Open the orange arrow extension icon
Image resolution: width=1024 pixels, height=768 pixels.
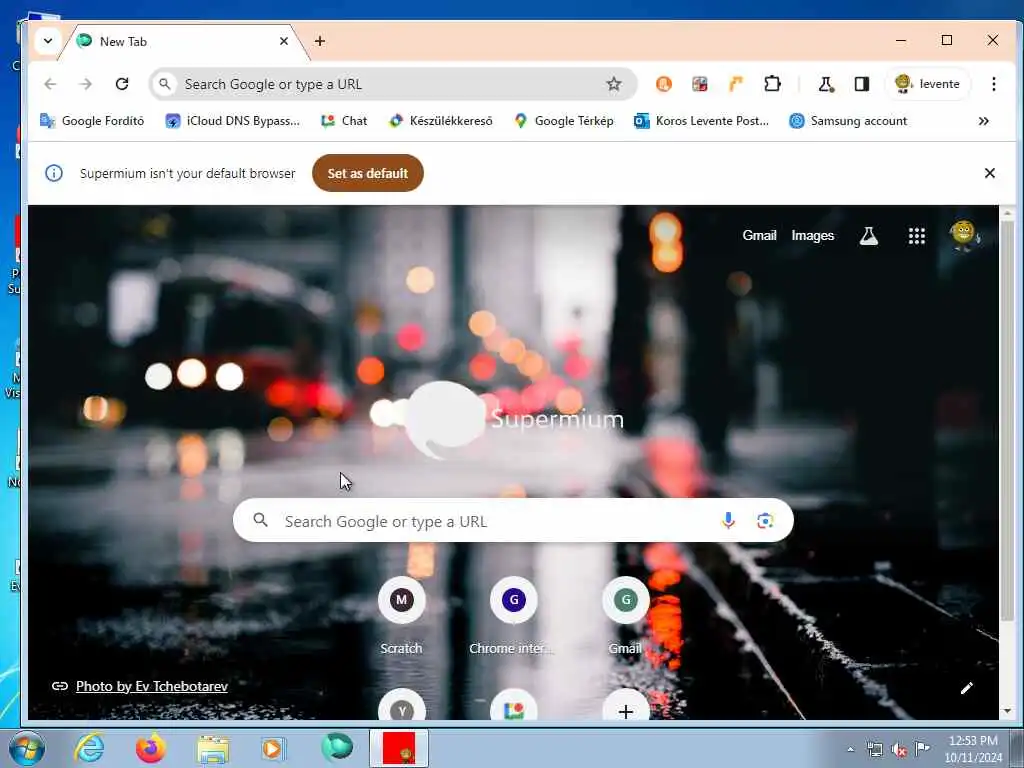(x=736, y=84)
